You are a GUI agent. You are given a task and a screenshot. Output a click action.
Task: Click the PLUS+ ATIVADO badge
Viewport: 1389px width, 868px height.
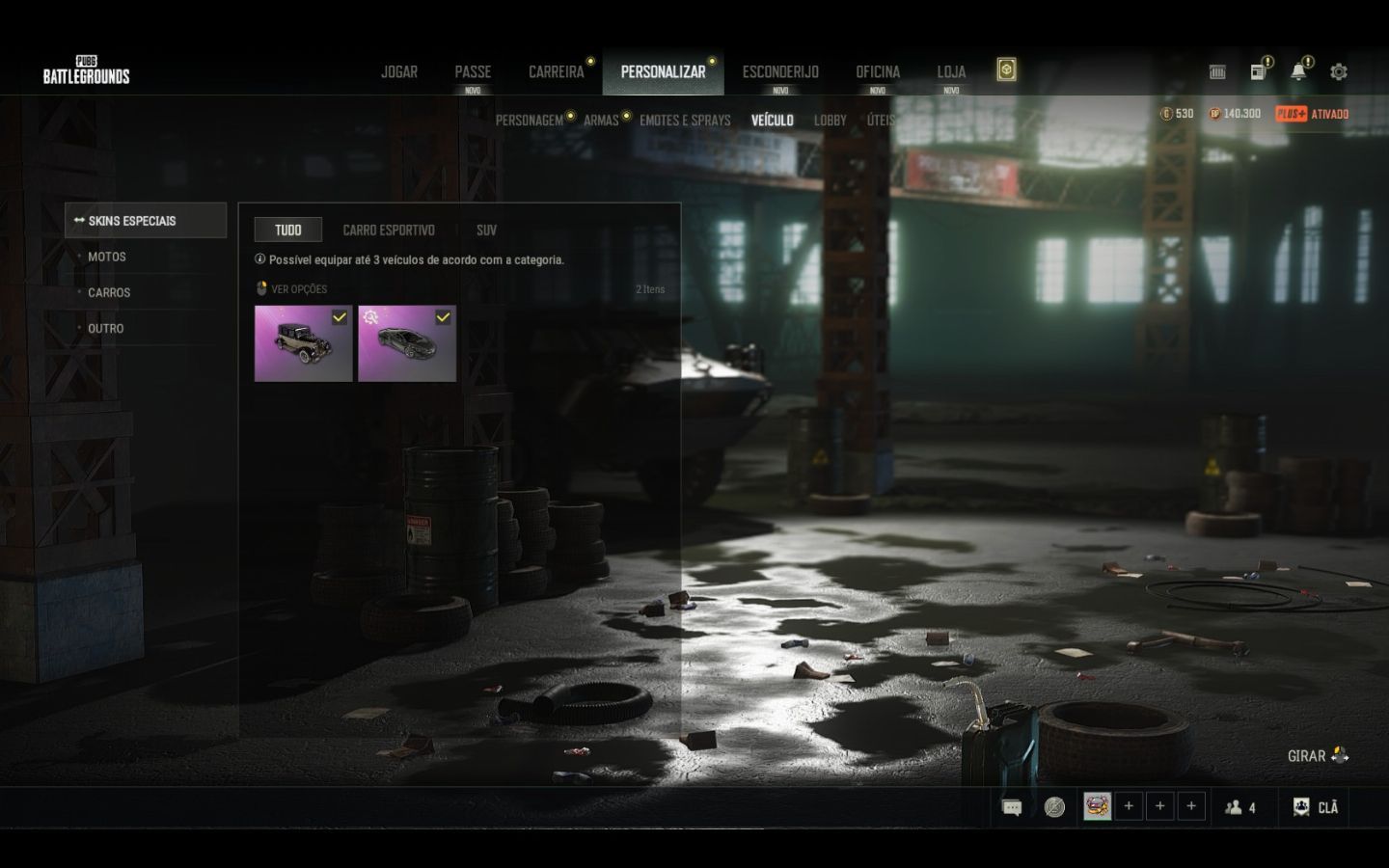click(1312, 114)
